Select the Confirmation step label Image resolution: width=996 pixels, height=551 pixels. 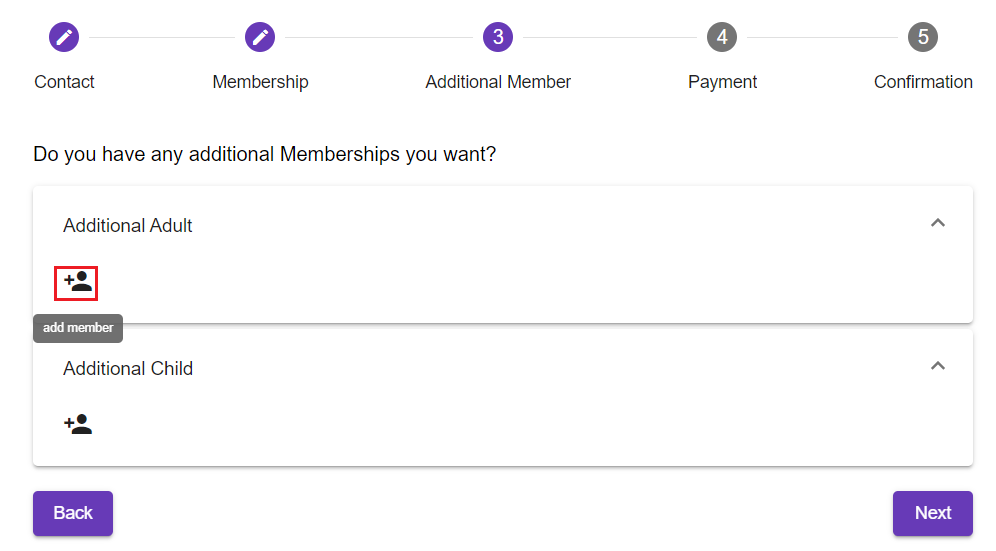[x=923, y=82]
